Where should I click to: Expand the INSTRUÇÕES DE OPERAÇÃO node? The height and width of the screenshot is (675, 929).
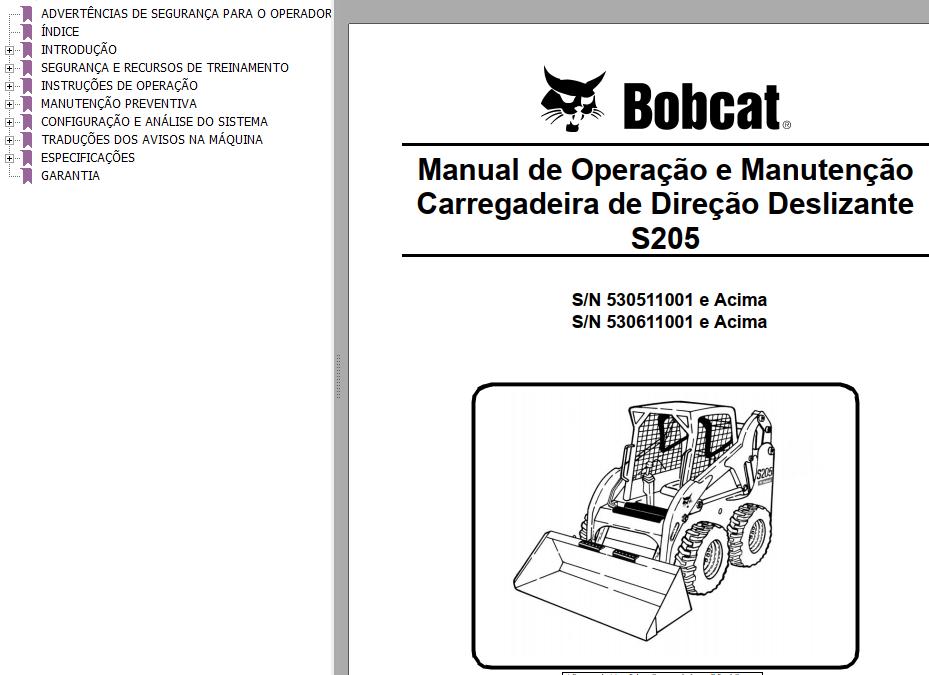pos(9,87)
